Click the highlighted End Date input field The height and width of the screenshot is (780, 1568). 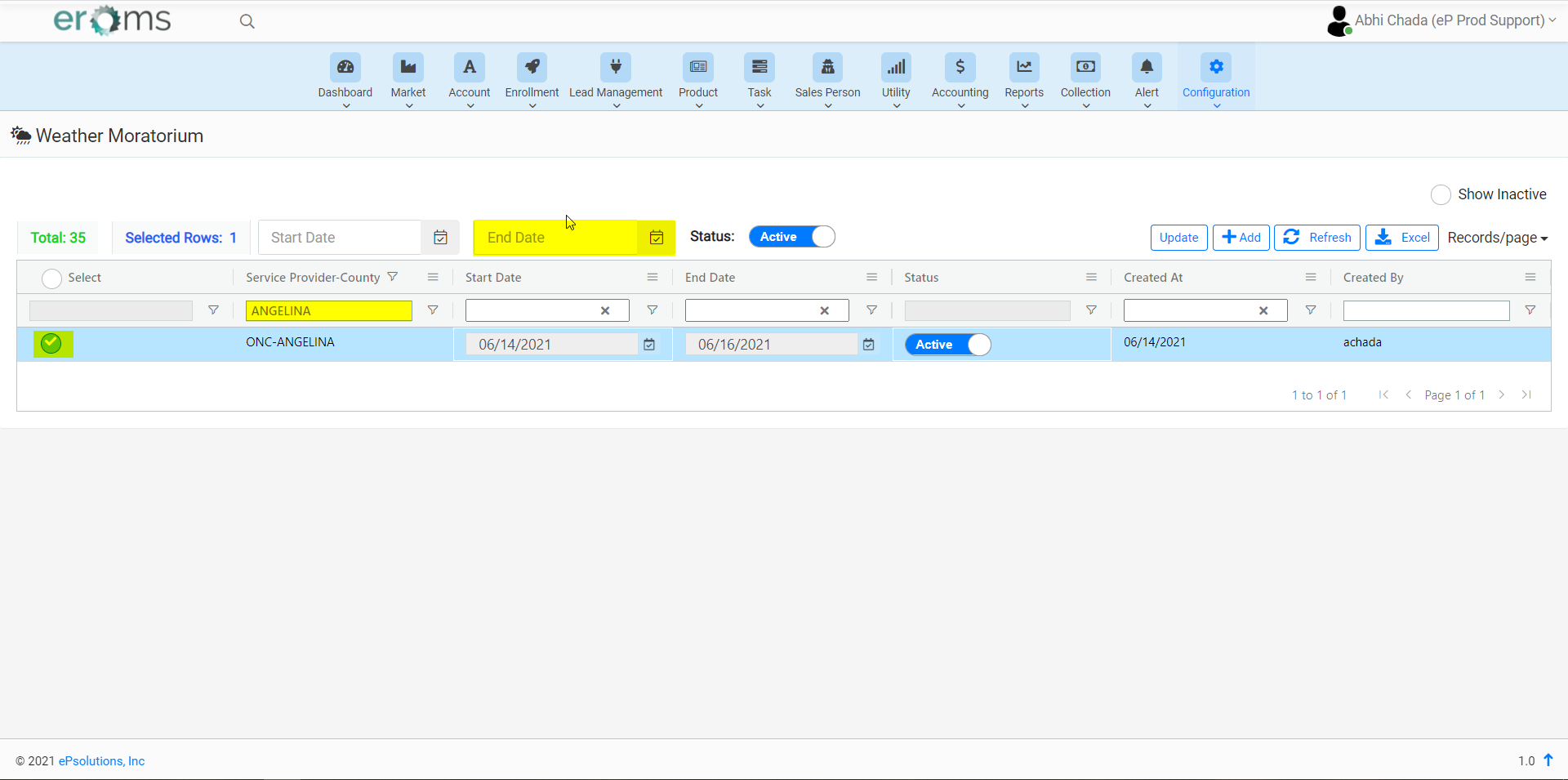coord(556,238)
